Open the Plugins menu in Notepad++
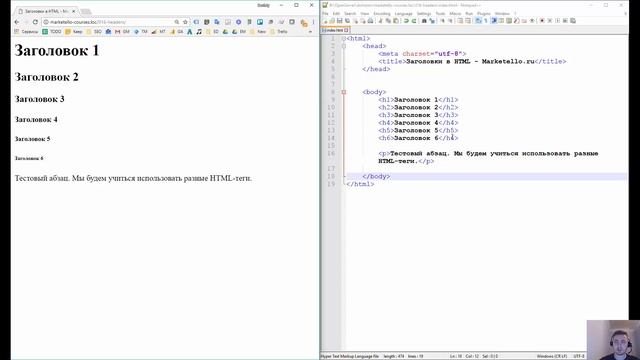The width and height of the screenshot is (640, 360). coord(484,13)
